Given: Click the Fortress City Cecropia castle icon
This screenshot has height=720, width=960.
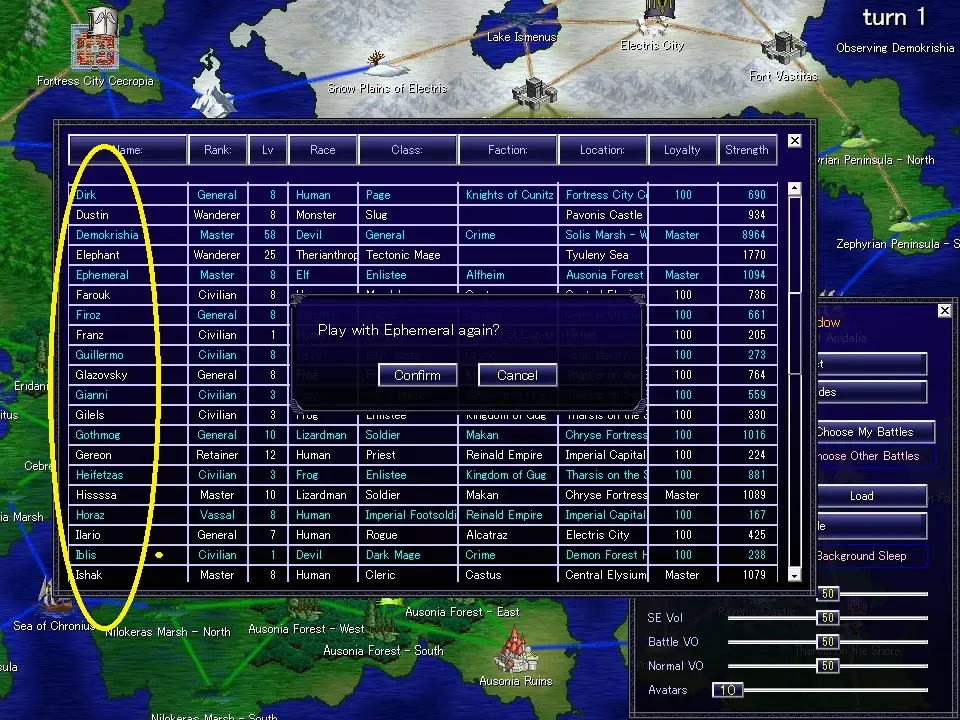Looking at the screenshot, I should (x=96, y=40).
